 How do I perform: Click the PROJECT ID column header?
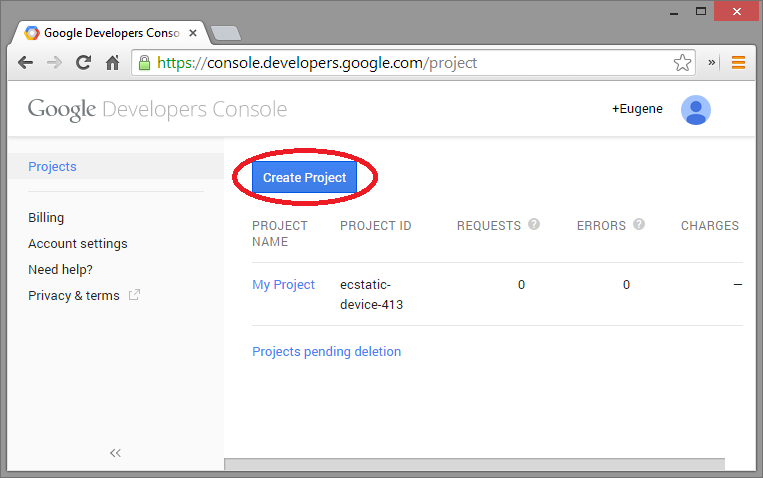click(x=376, y=226)
